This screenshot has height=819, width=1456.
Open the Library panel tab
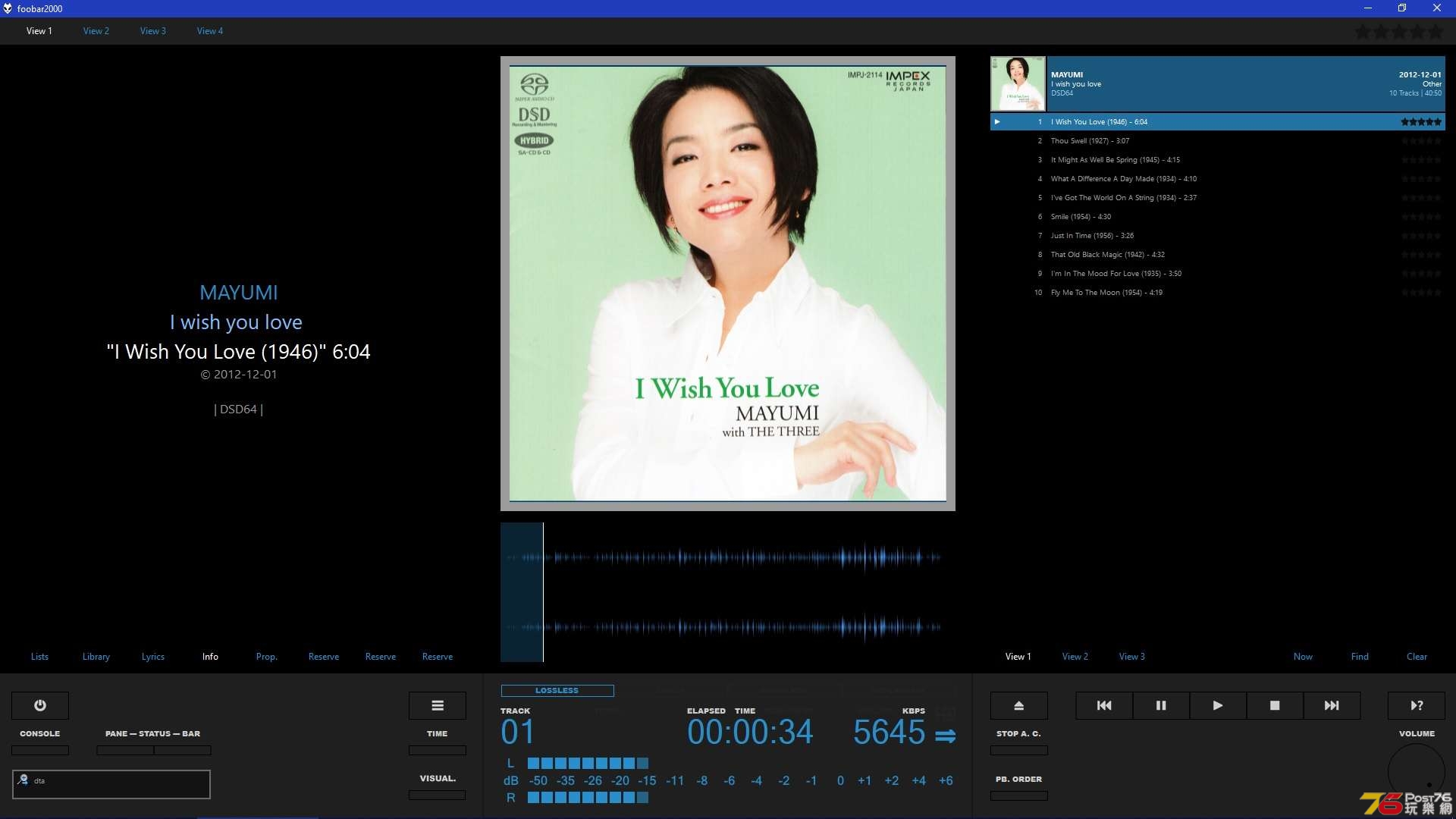pos(96,657)
